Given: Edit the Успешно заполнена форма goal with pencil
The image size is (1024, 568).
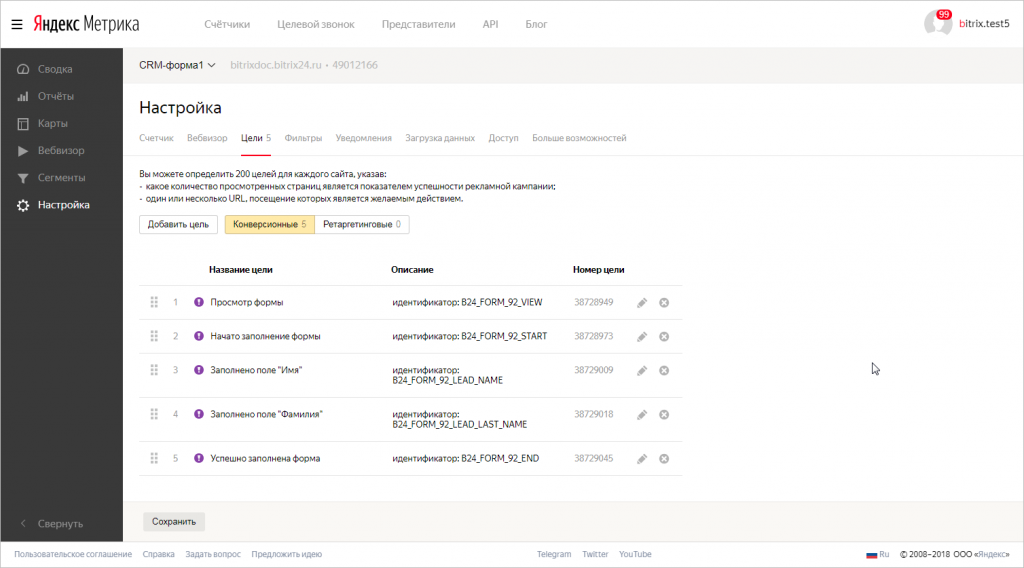Looking at the screenshot, I should click(642, 459).
